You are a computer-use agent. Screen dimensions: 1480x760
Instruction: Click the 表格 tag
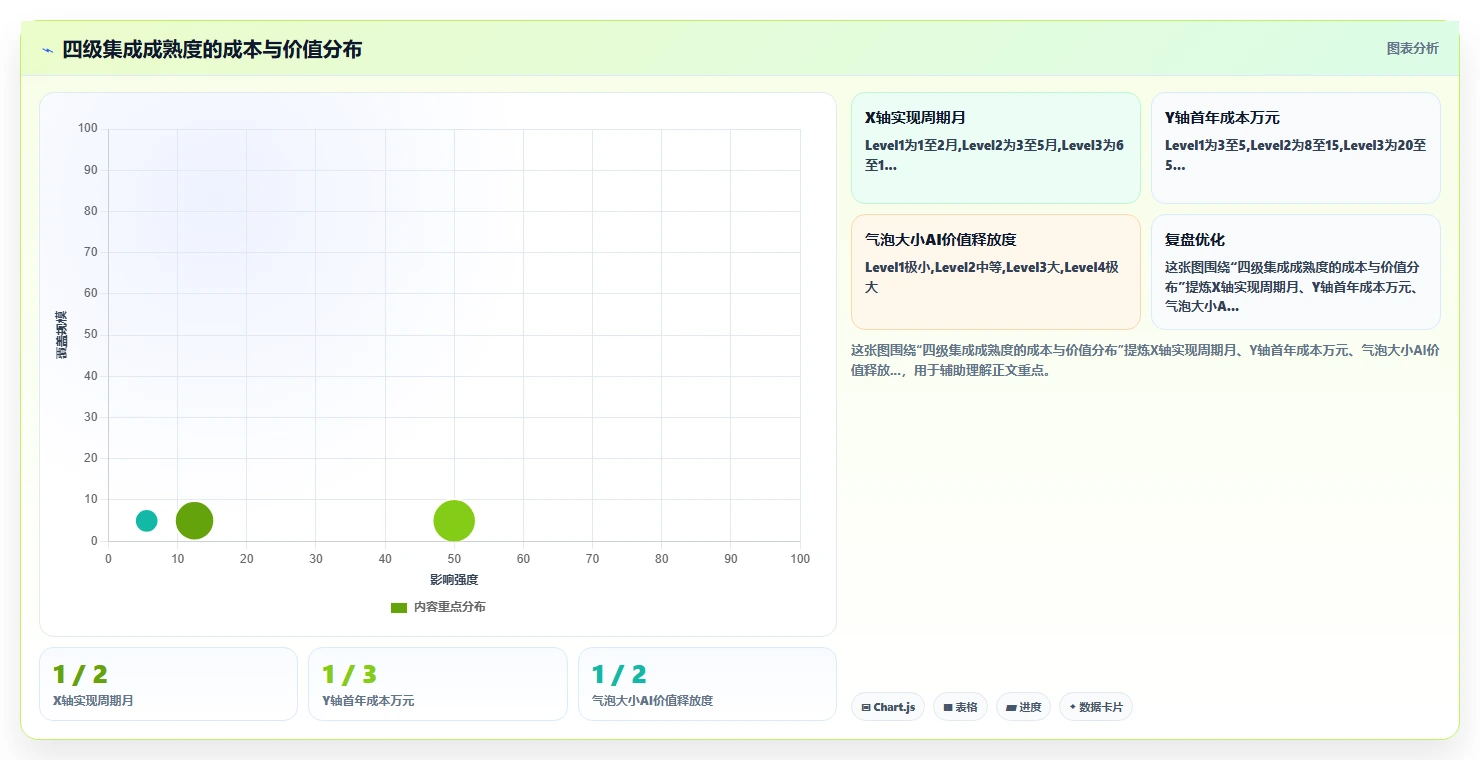click(960, 707)
